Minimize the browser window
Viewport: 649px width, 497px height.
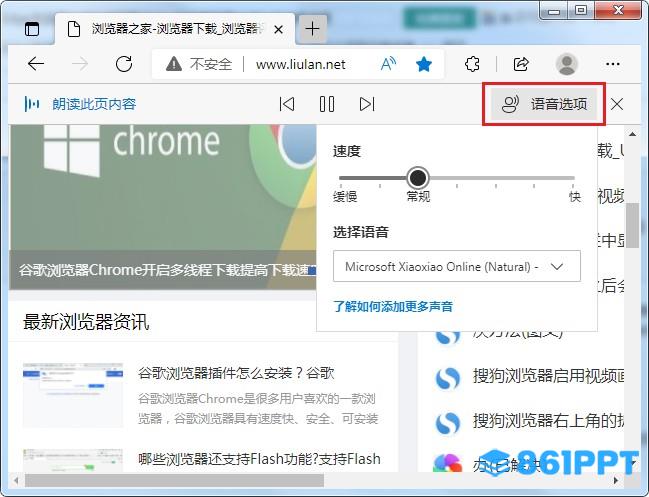pyautogui.click(x=554, y=11)
